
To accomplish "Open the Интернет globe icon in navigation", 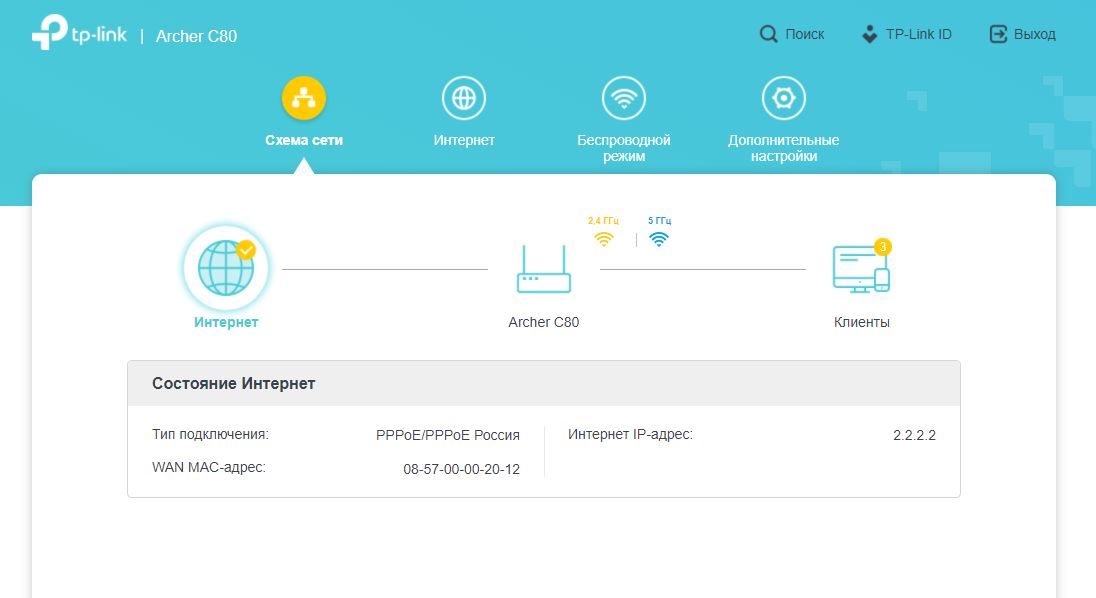I will coord(464,98).
